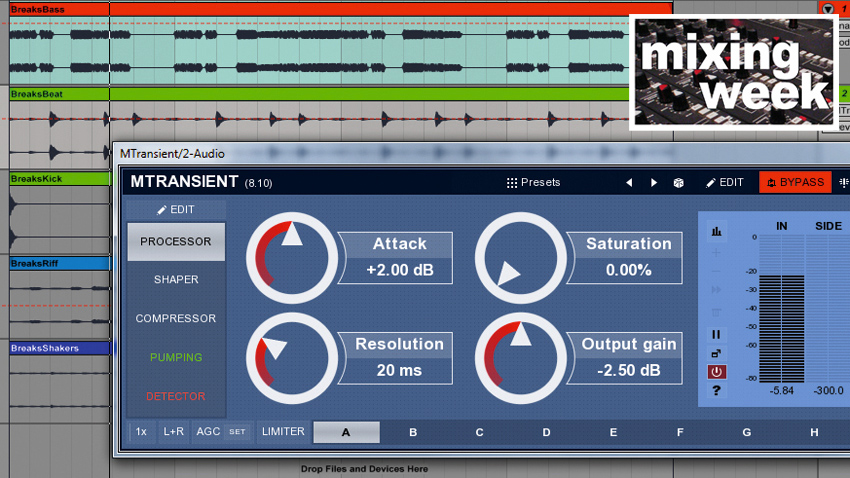Click top-bar EDIT pencil button
Screen dimensions: 850x478
[725, 183]
